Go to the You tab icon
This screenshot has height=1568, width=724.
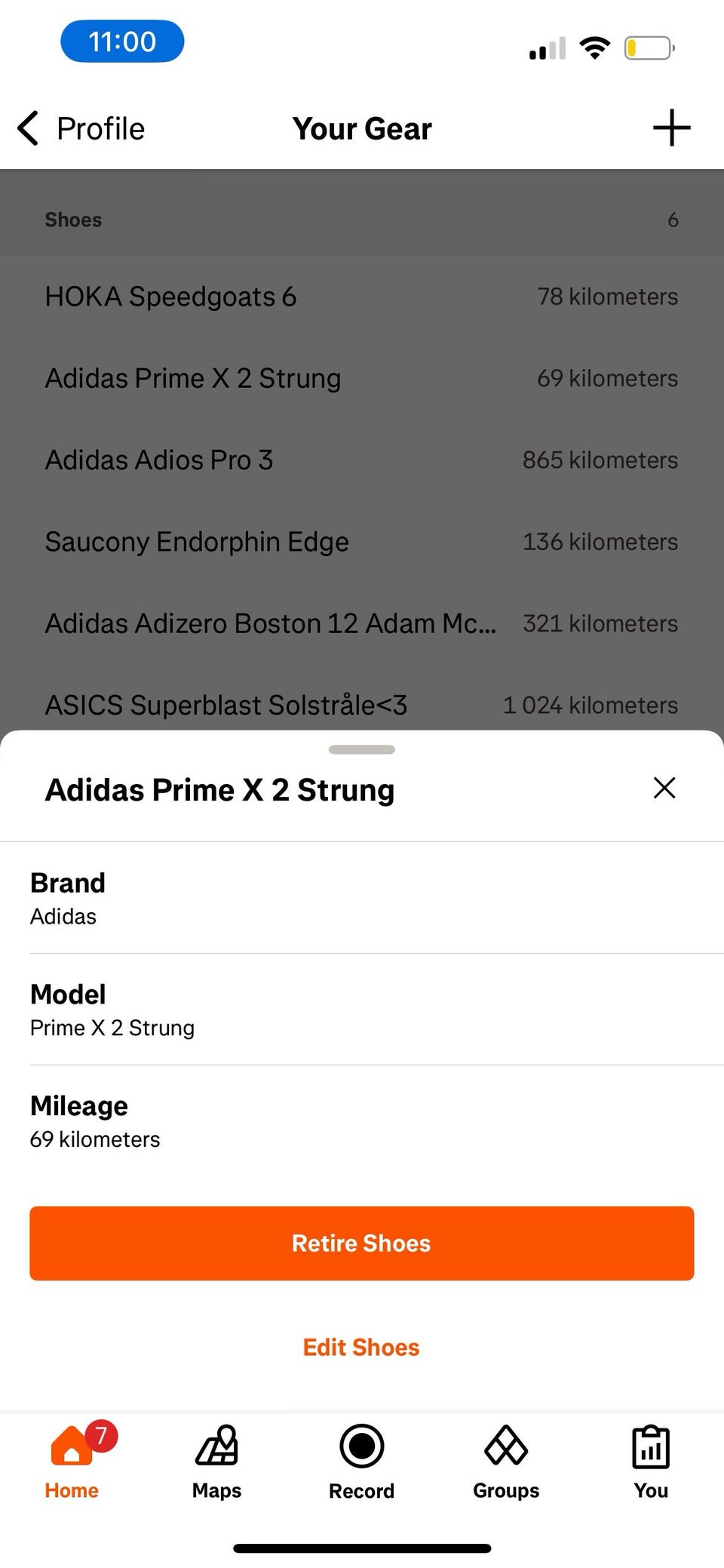[x=650, y=1448]
